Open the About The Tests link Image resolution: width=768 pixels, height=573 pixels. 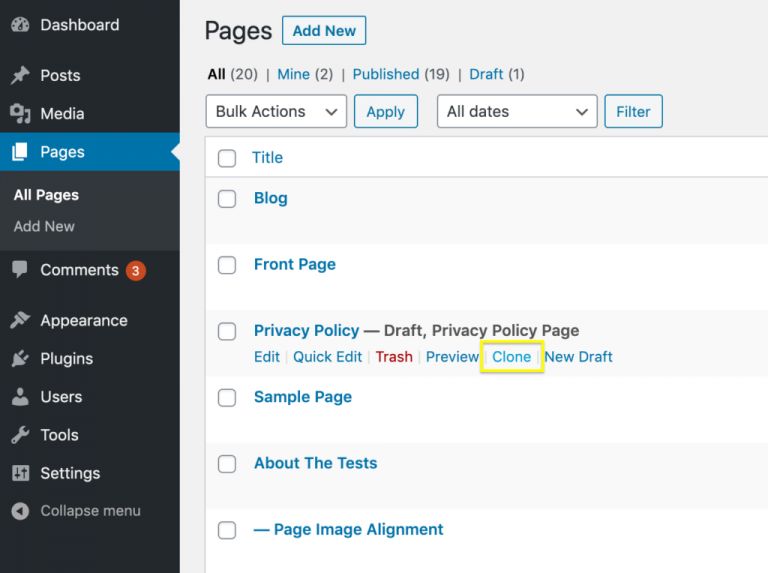315,463
